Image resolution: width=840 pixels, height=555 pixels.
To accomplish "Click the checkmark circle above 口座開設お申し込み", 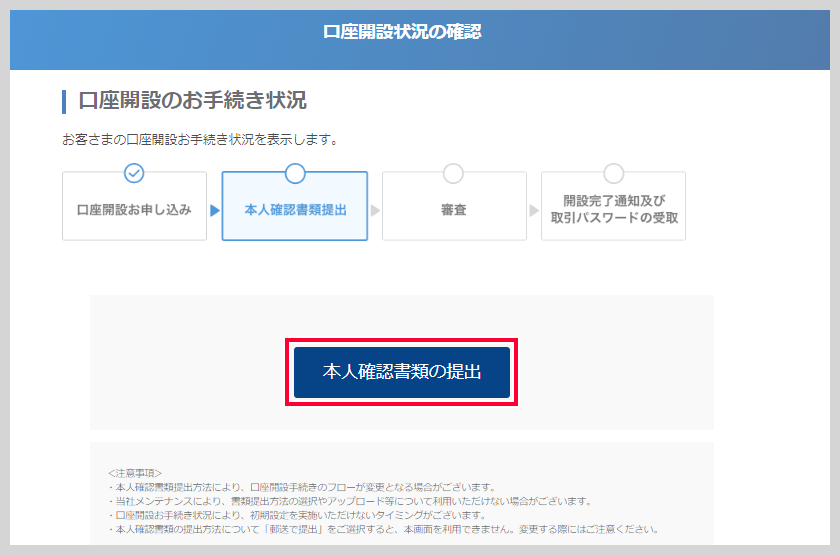I will click(134, 173).
